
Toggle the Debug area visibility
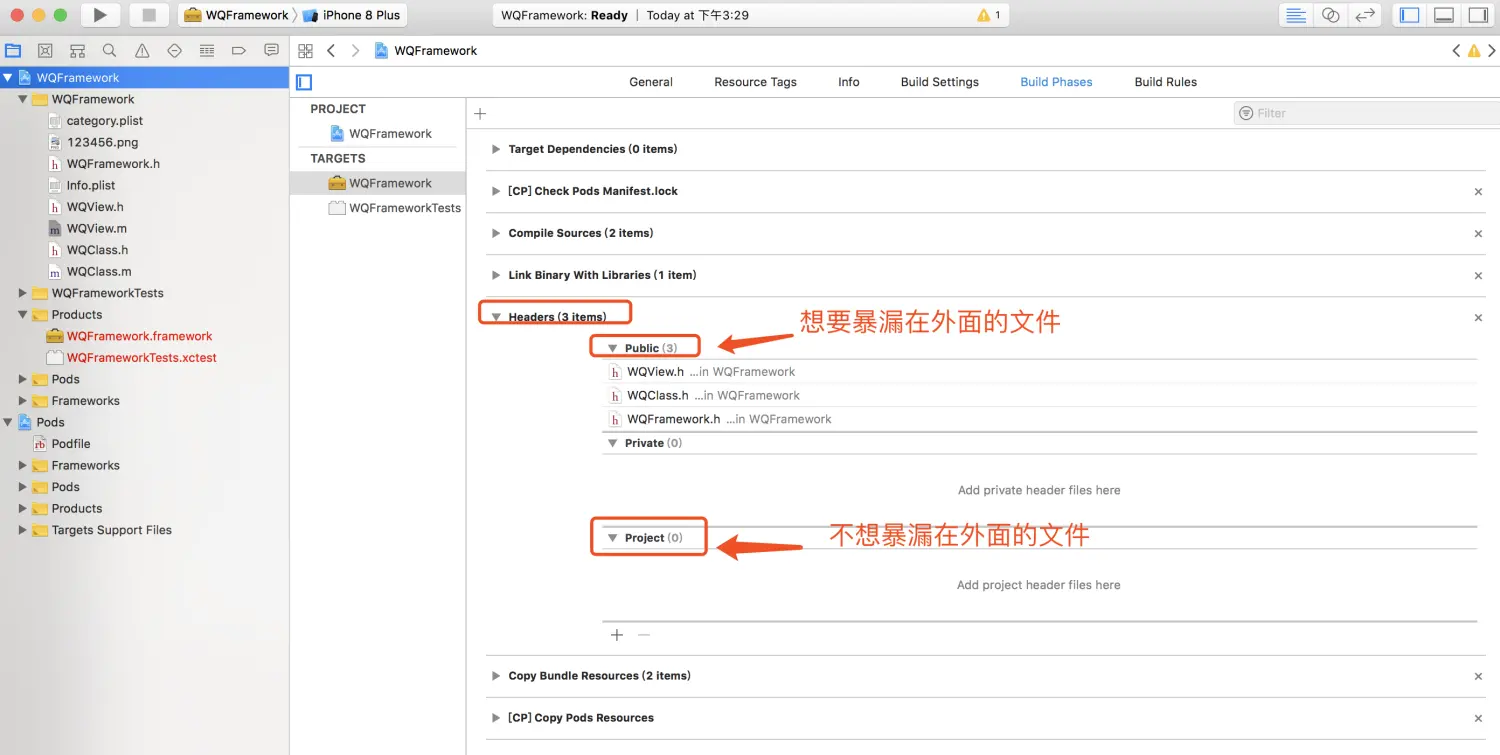(1444, 15)
